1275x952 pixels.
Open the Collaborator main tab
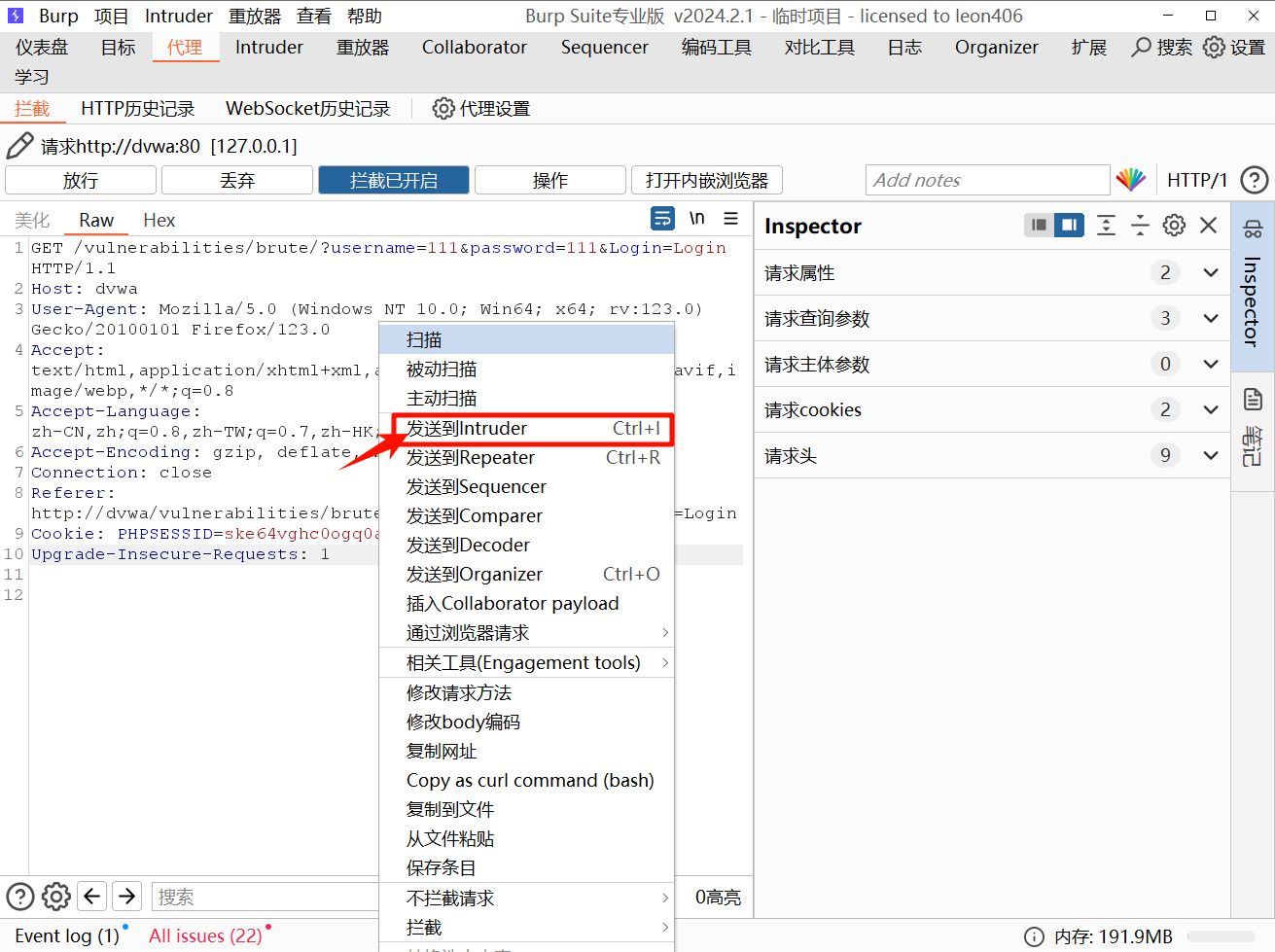coord(475,47)
